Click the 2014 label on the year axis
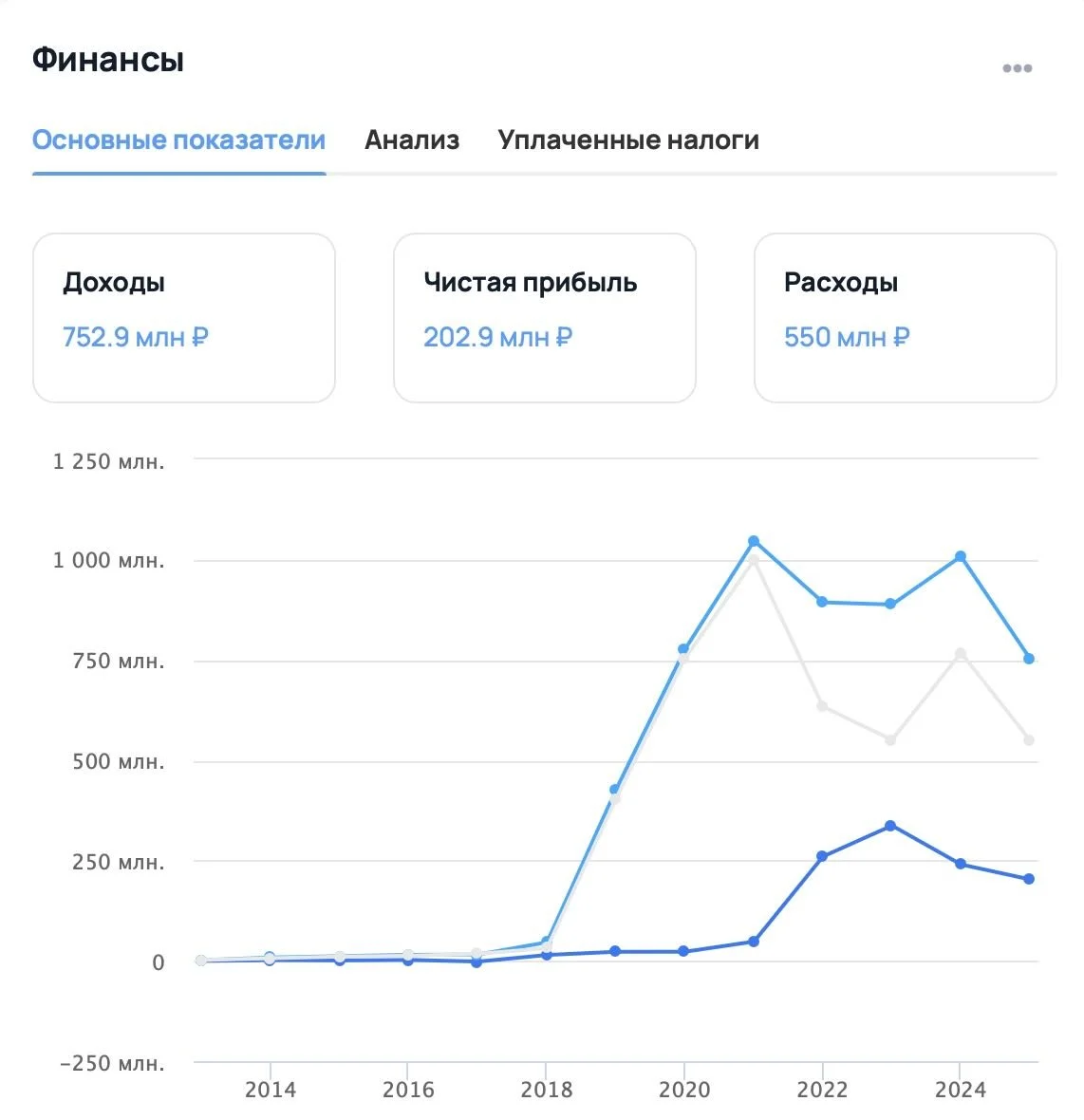Screen dimensions: 1084x1120 270,1090
